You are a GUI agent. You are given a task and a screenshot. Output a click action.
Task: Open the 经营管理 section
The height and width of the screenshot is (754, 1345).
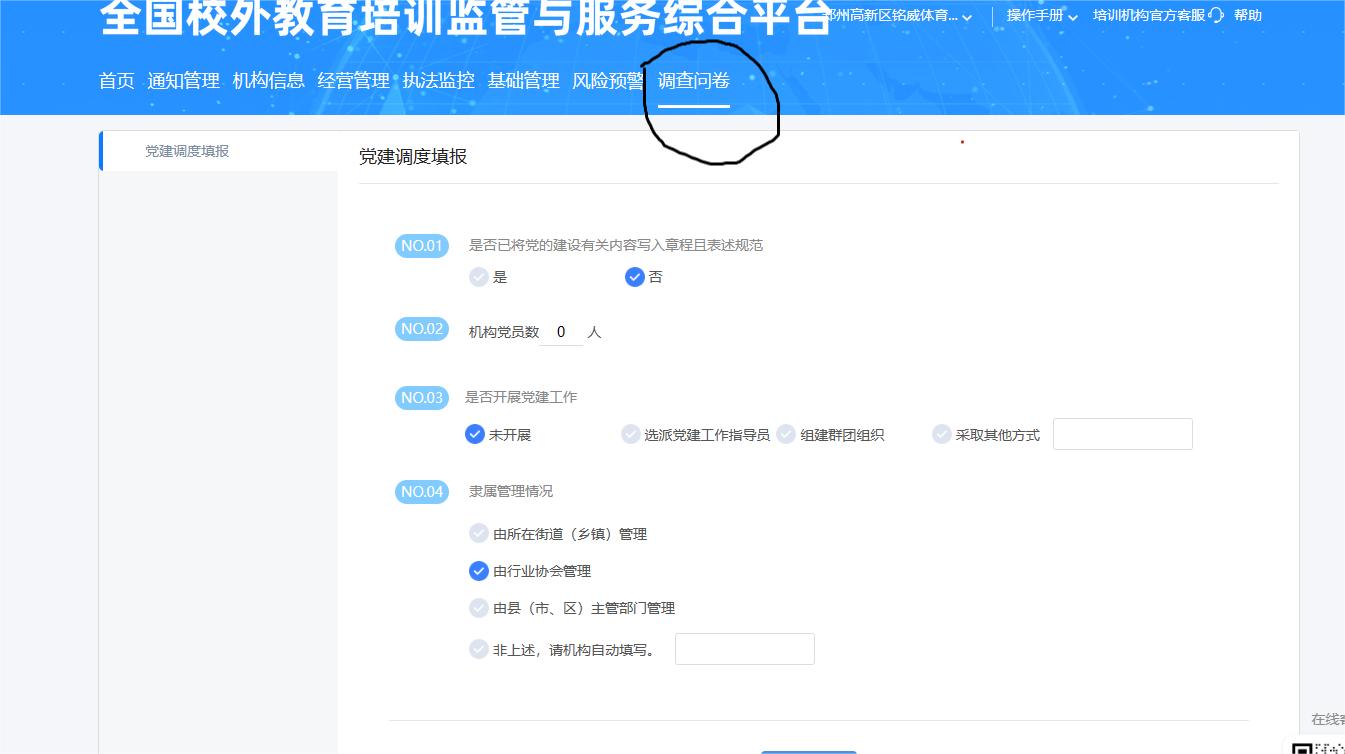353,81
